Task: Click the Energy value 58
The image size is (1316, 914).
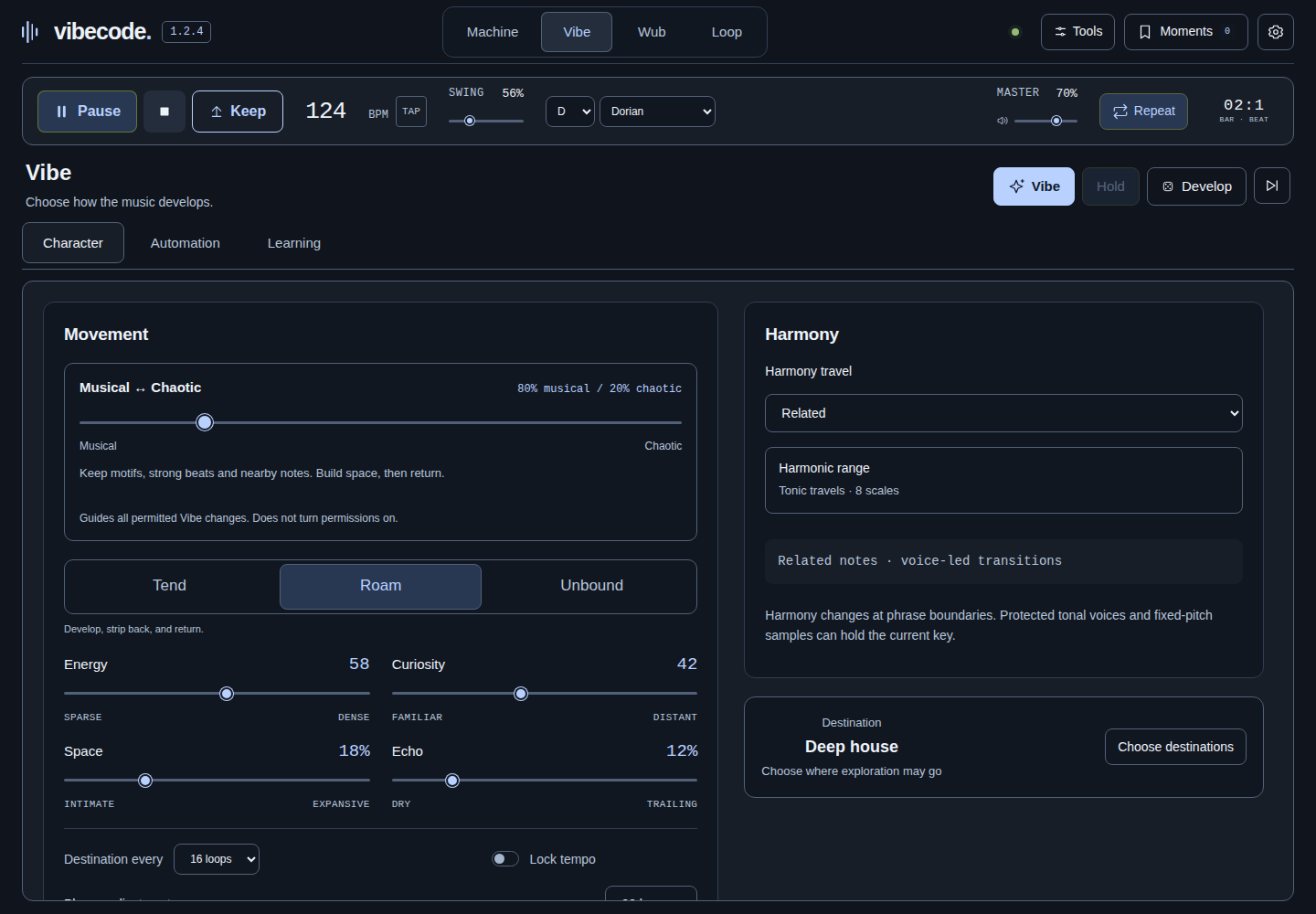Action: pyautogui.click(x=359, y=664)
